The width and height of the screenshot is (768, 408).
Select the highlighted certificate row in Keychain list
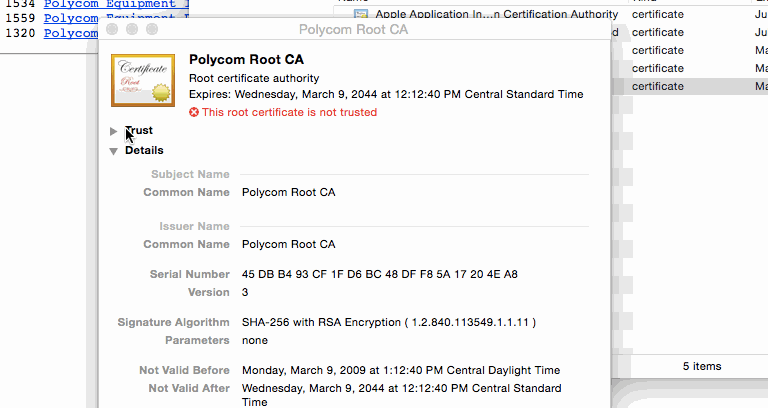690,86
